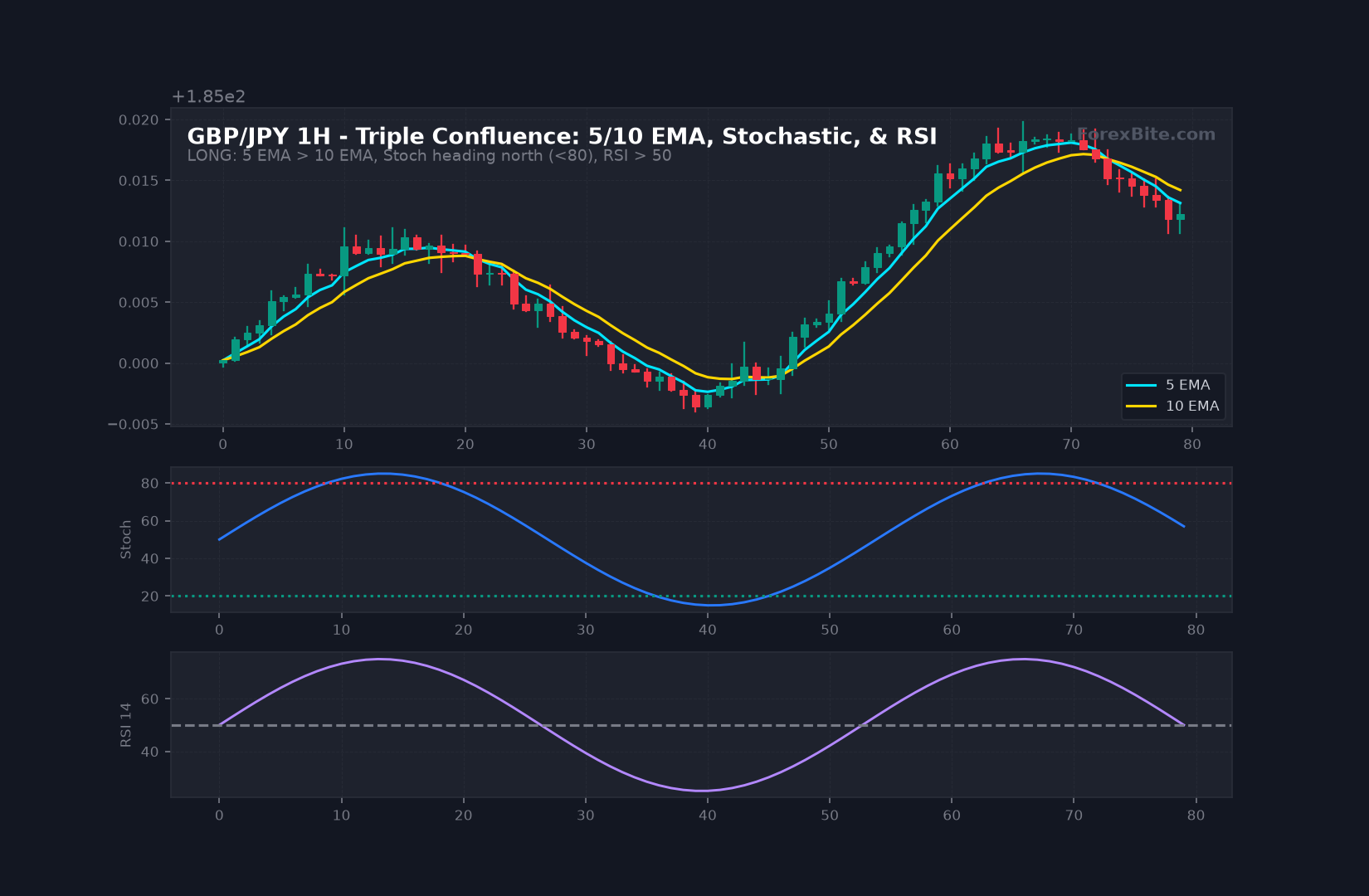Click the x-axis '80' tick of the RSI panel
Image resolution: width=1369 pixels, height=896 pixels.
pyautogui.click(x=1196, y=816)
